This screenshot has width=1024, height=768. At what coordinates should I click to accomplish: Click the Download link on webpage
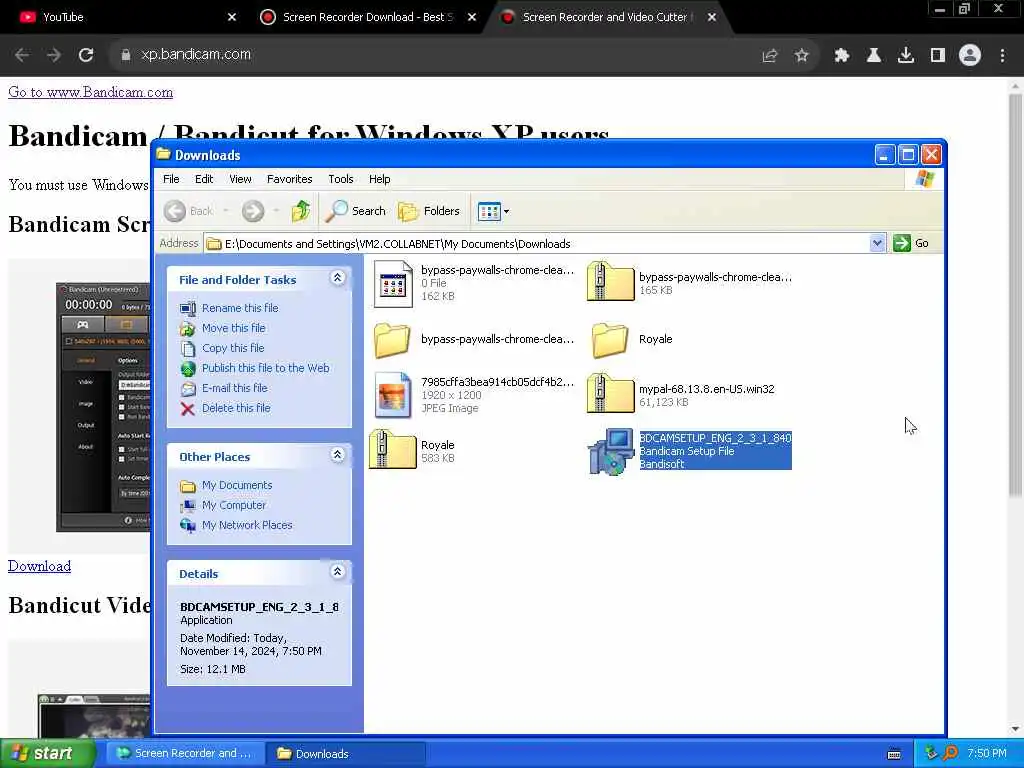pos(39,566)
